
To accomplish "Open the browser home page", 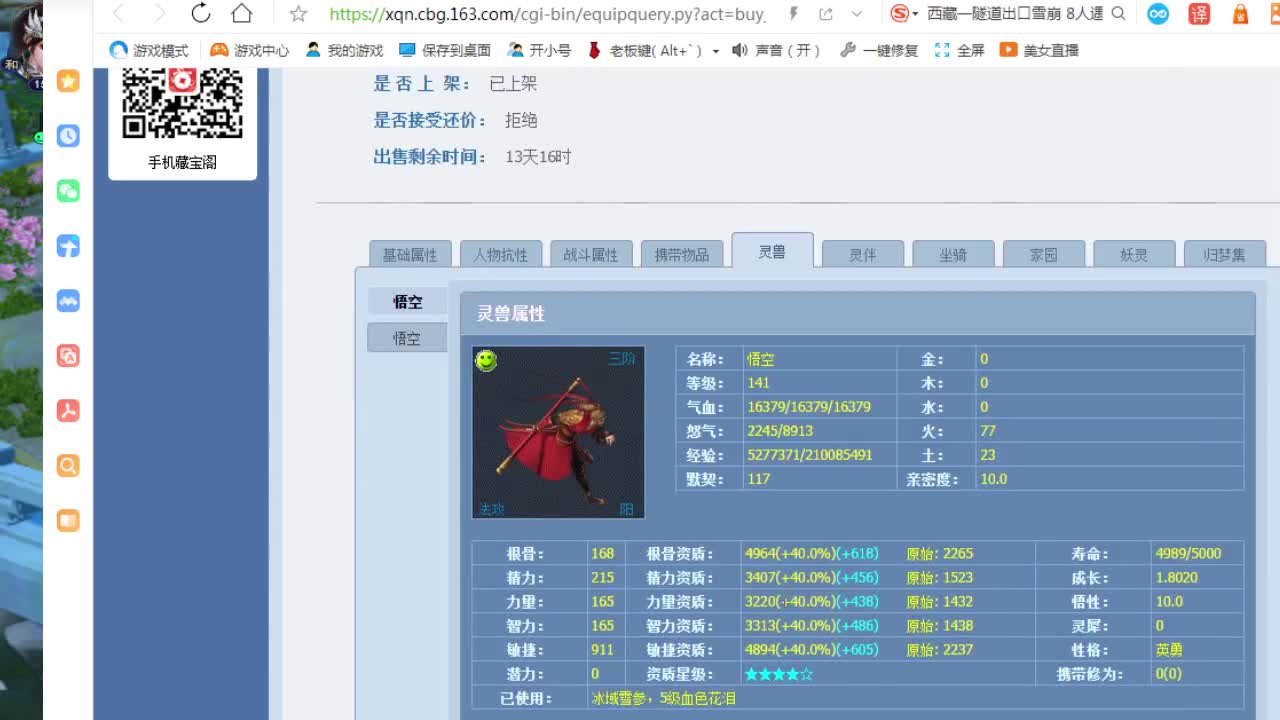I will coord(241,13).
